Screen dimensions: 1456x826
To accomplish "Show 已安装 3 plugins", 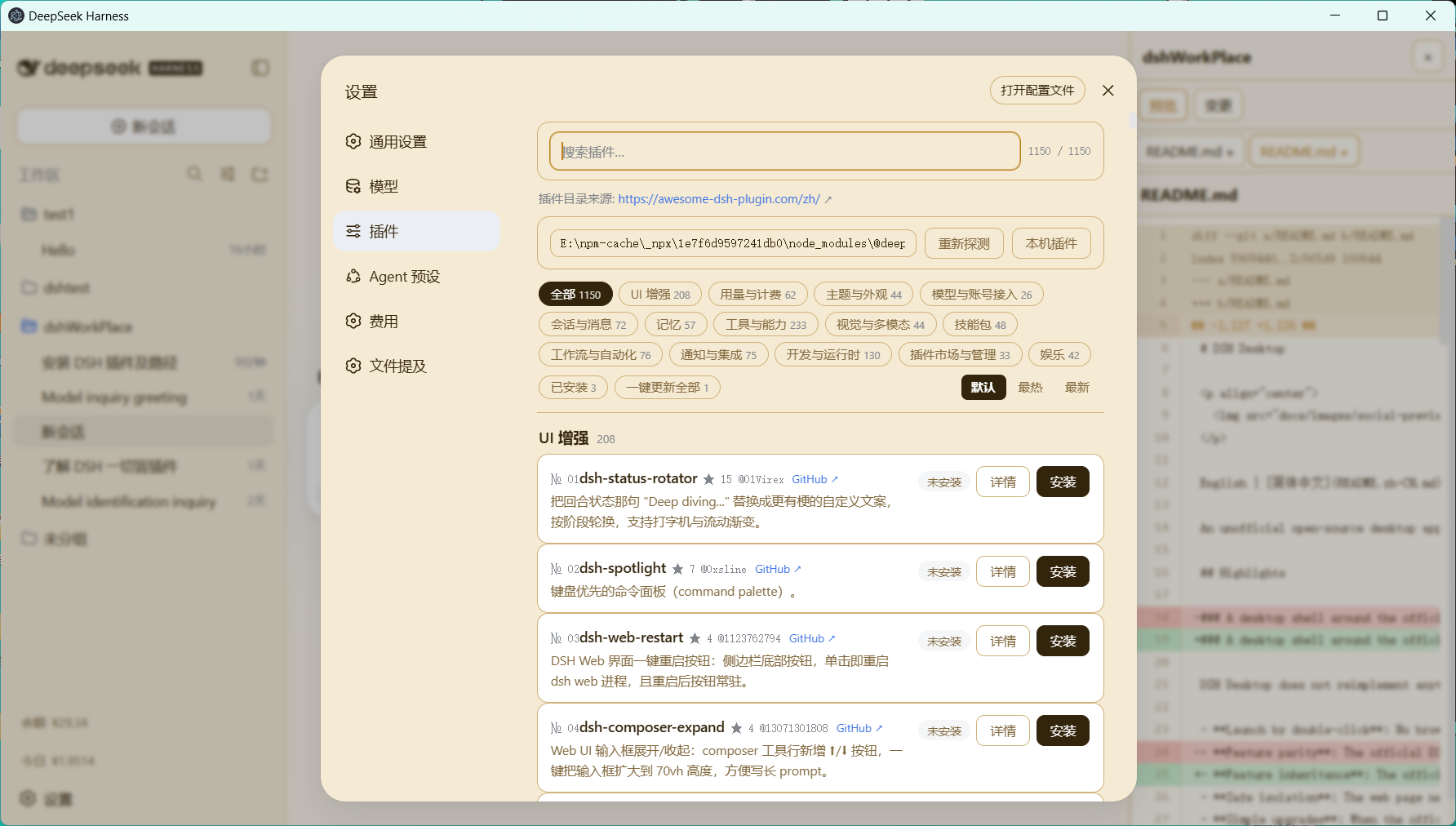I will pyautogui.click(x=573, y=388).
